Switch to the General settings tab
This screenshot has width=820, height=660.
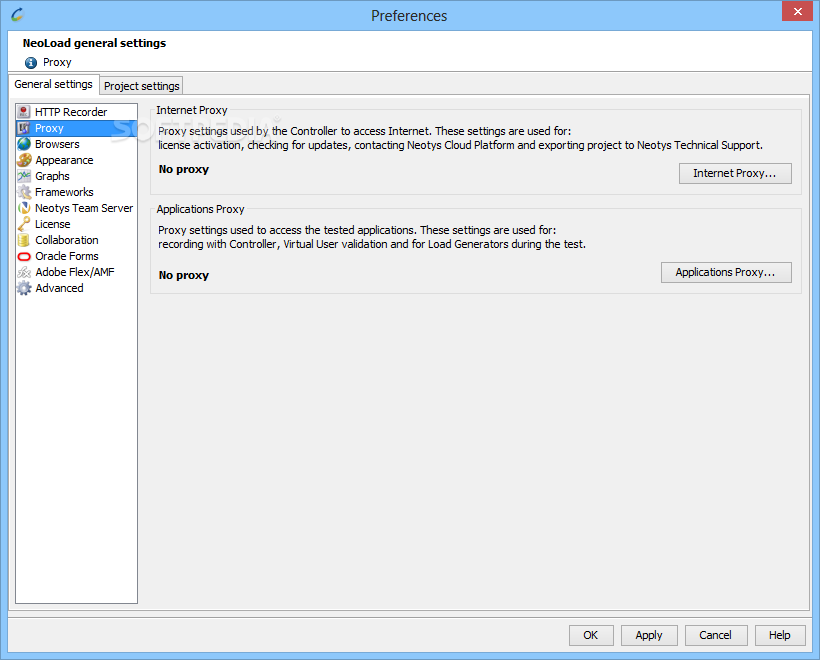(x=53, y=84)
